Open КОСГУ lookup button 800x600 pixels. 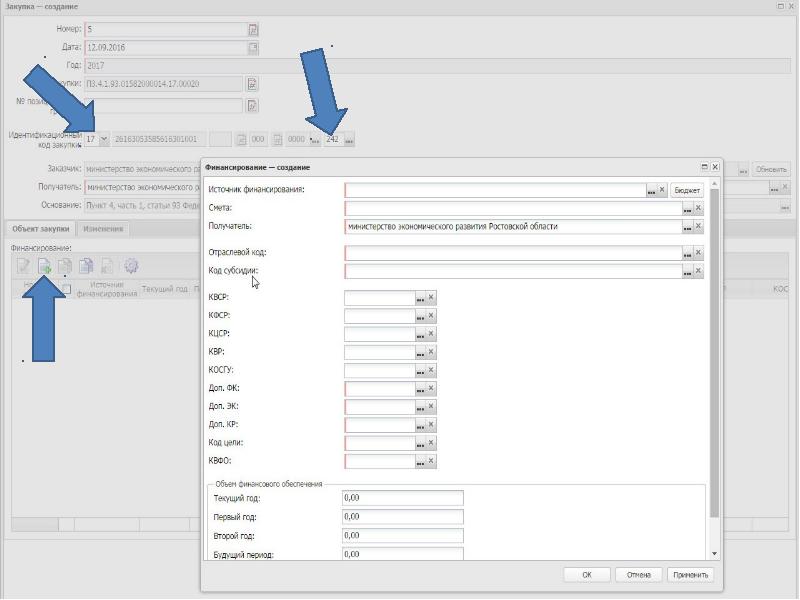click(420, 371)
